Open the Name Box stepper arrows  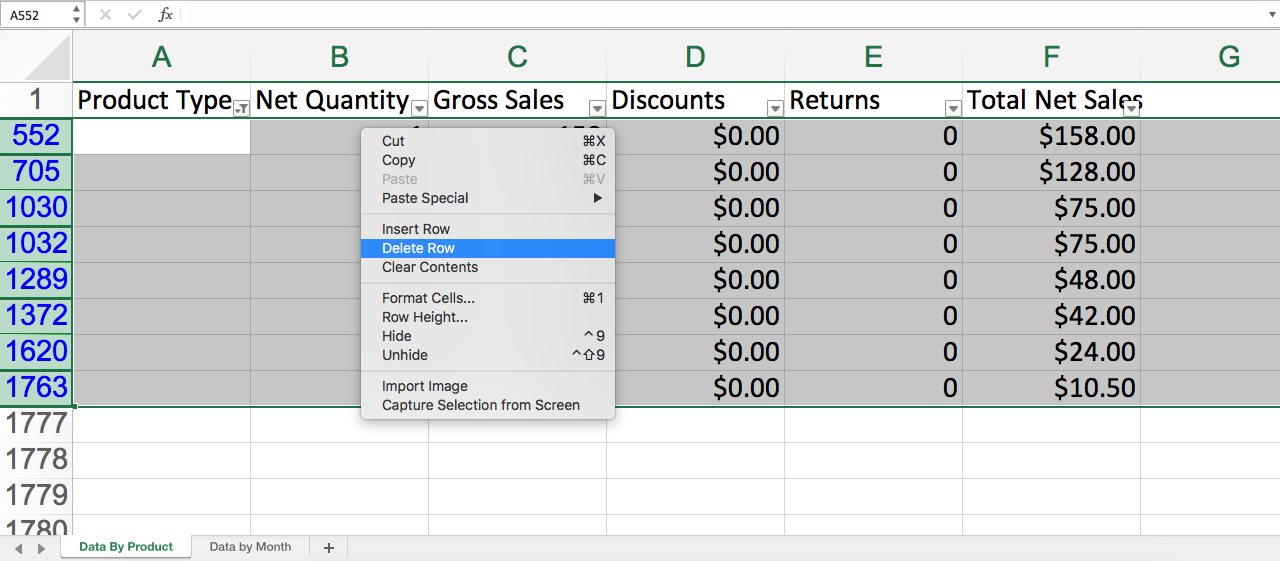(x=77, y=15)
